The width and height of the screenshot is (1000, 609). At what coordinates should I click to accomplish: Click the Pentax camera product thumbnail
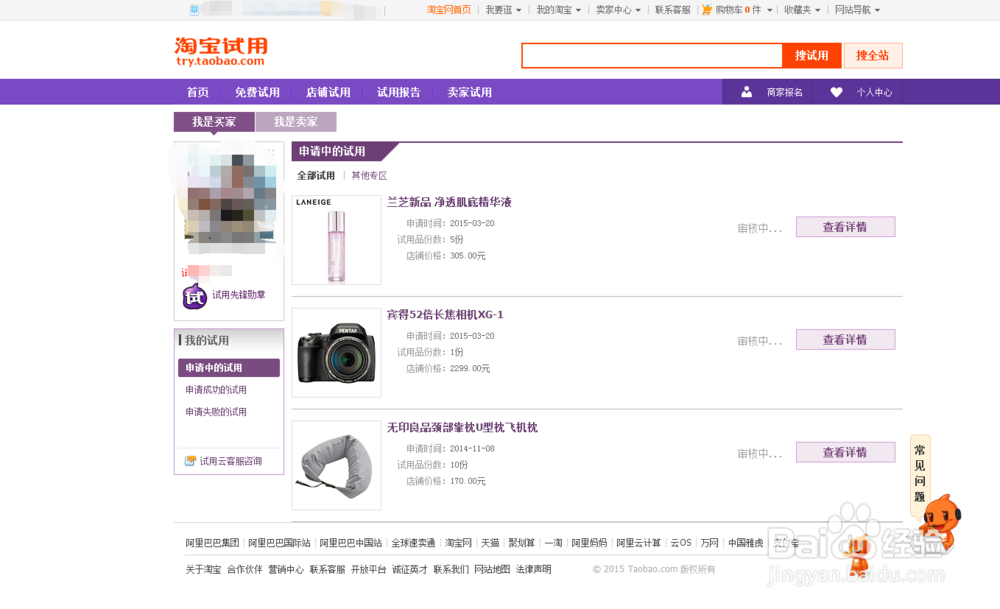[x=337, y=353]
